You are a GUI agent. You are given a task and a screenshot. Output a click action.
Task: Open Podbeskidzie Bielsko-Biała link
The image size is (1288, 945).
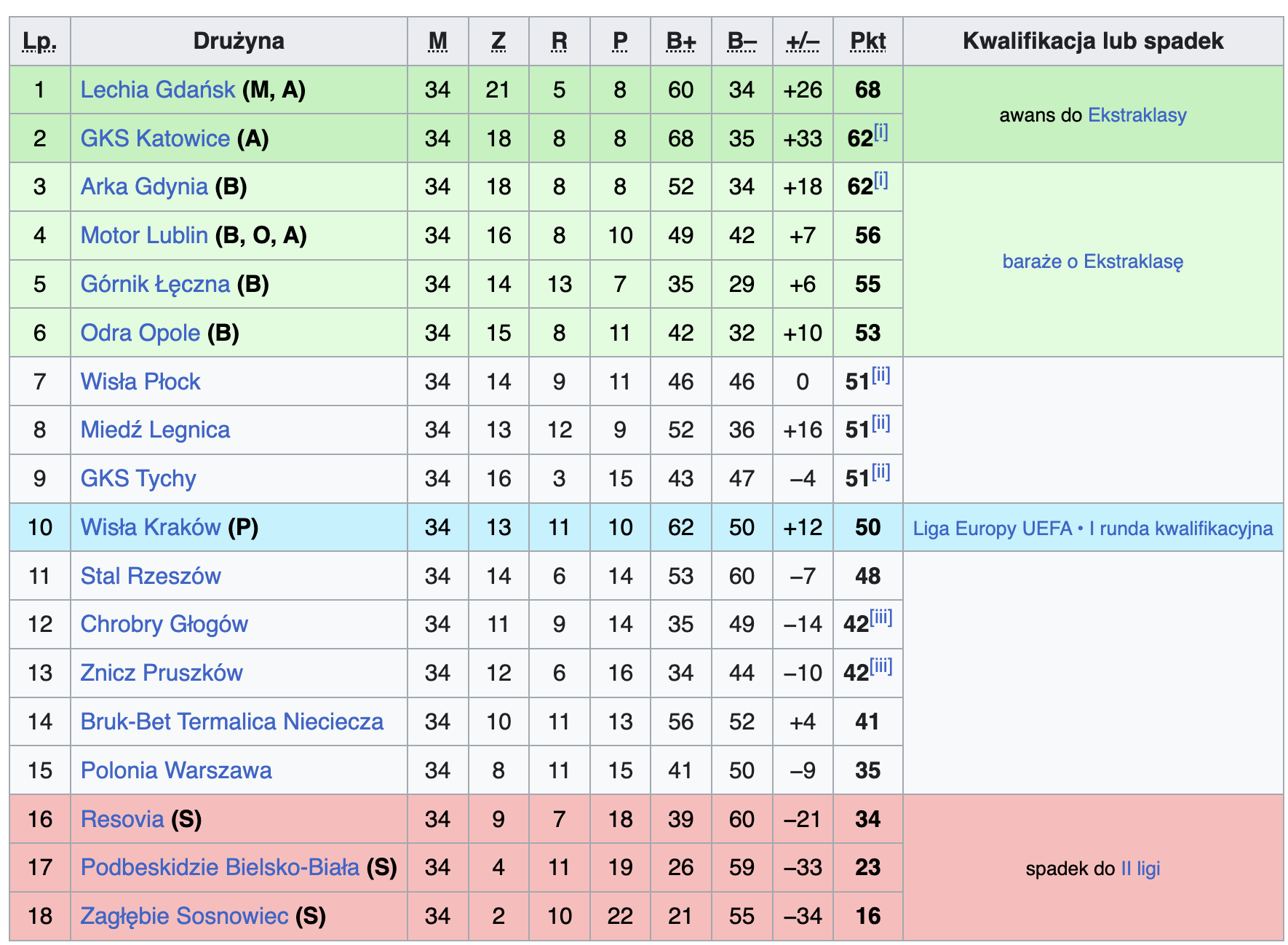[x=220, y=867]
